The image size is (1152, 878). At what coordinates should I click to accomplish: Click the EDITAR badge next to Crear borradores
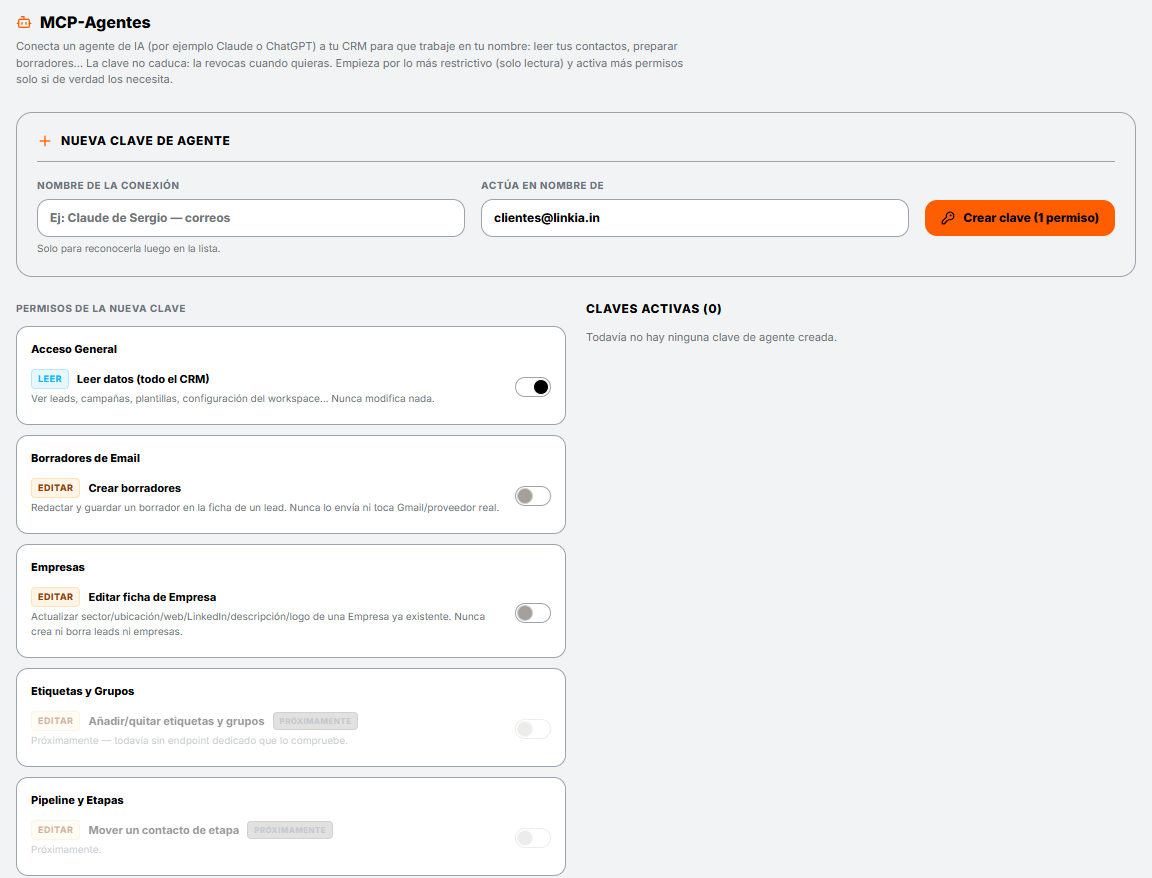(55, 488)
